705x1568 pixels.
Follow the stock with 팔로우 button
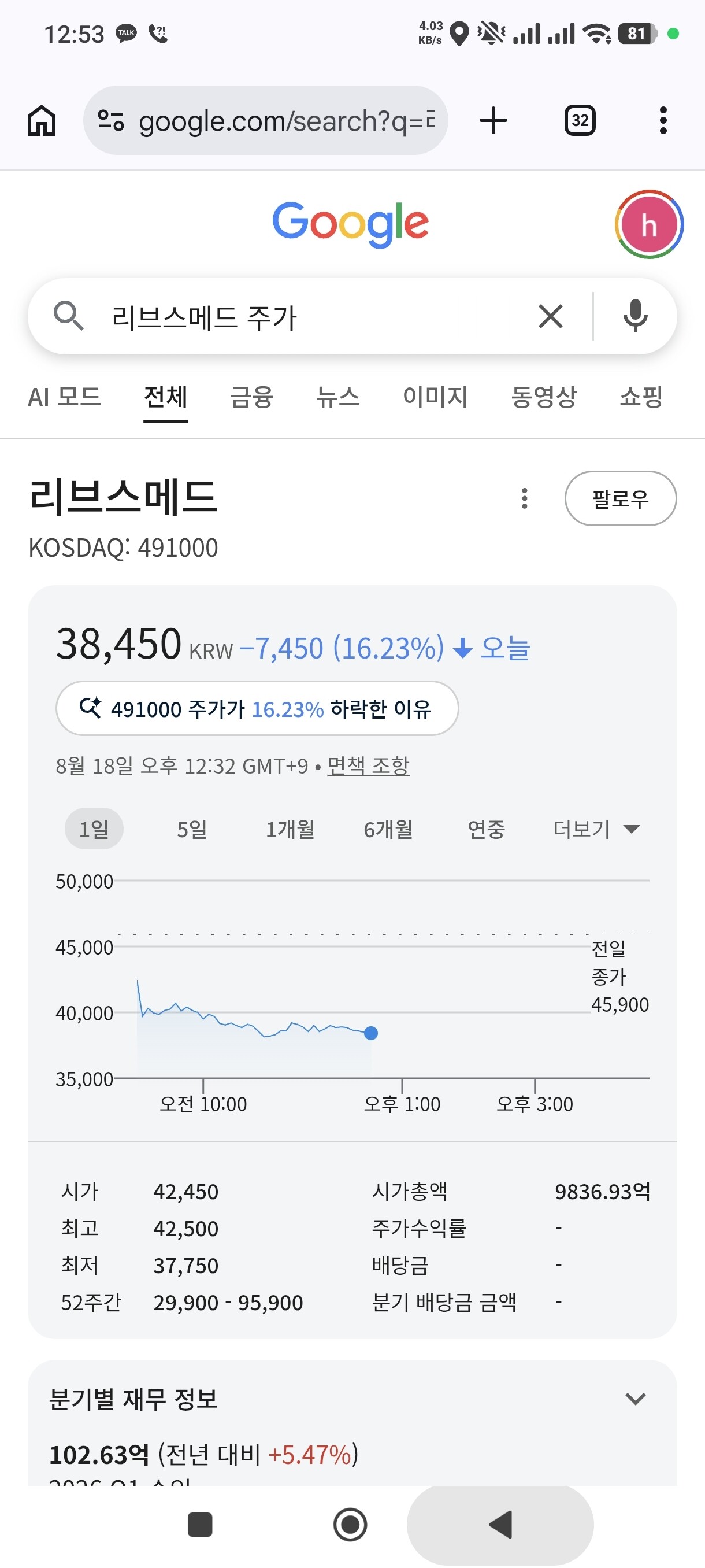pyautogui.click(x=620, y=498)
